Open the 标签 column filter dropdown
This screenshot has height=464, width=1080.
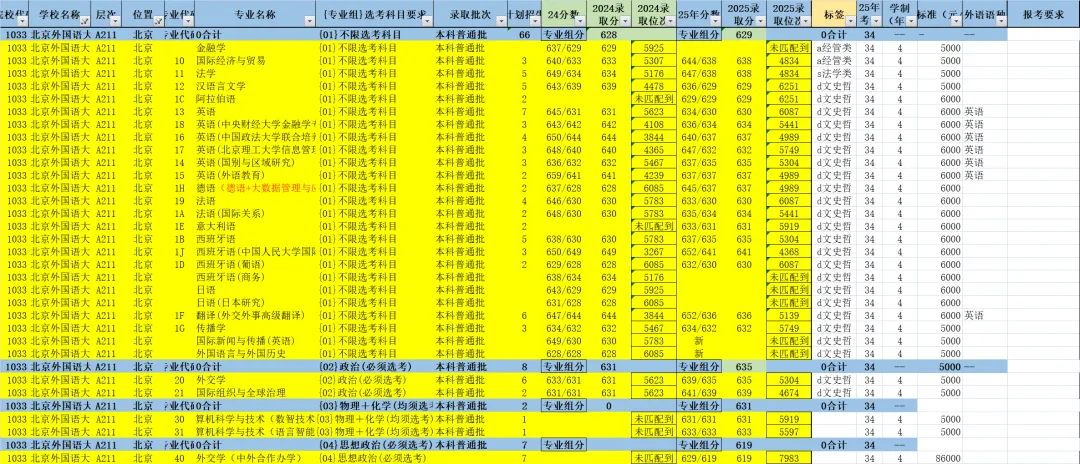850,22
